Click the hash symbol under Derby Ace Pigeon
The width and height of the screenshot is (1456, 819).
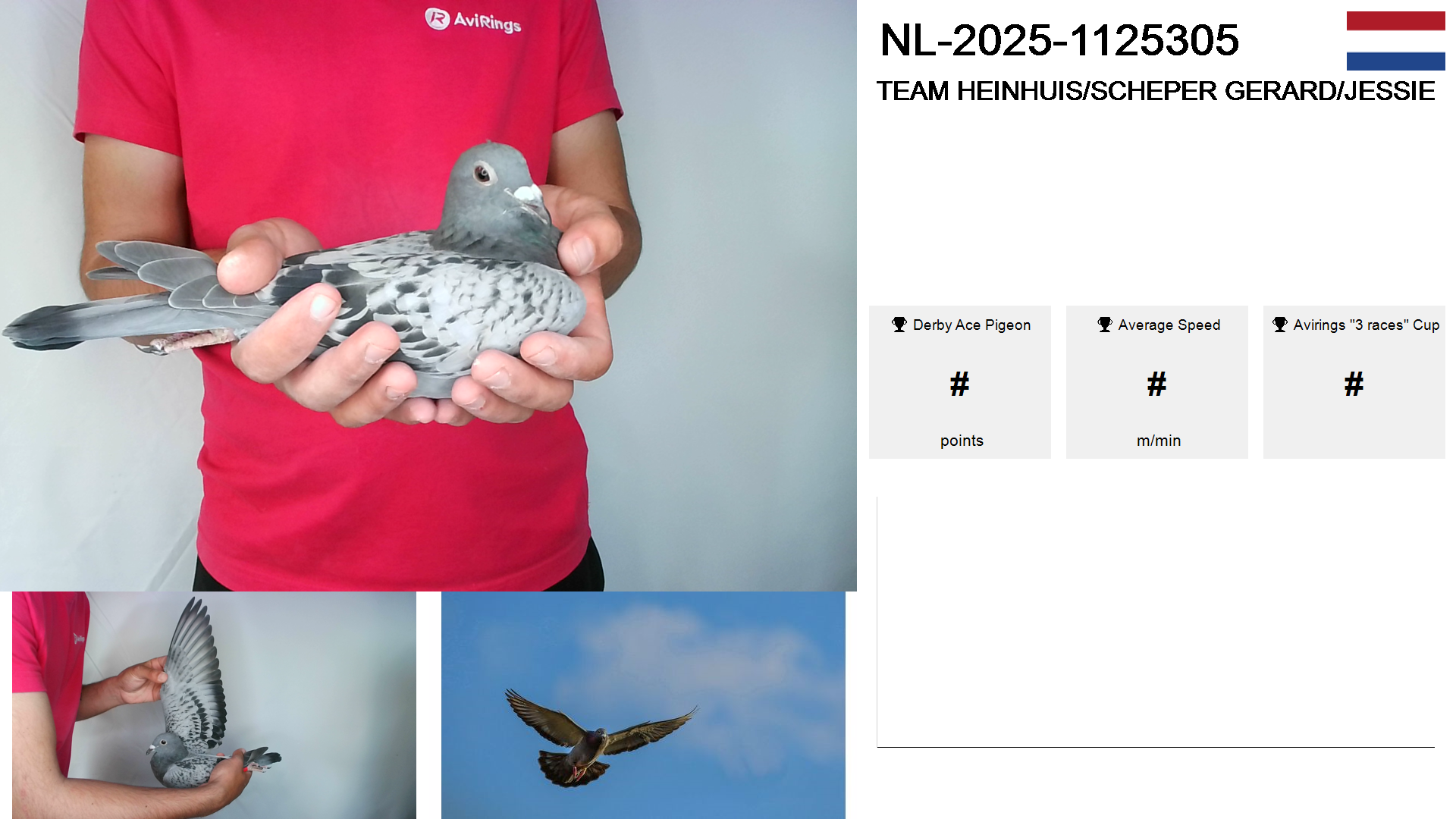point(959,384)
